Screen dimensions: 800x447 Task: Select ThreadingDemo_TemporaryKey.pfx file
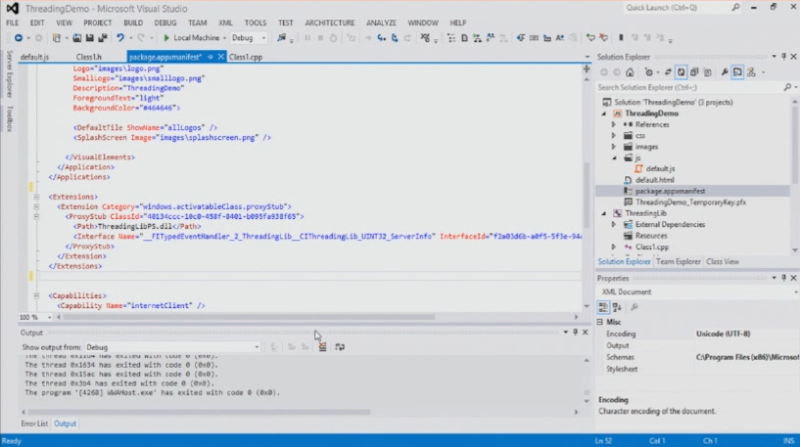[690, 202]
